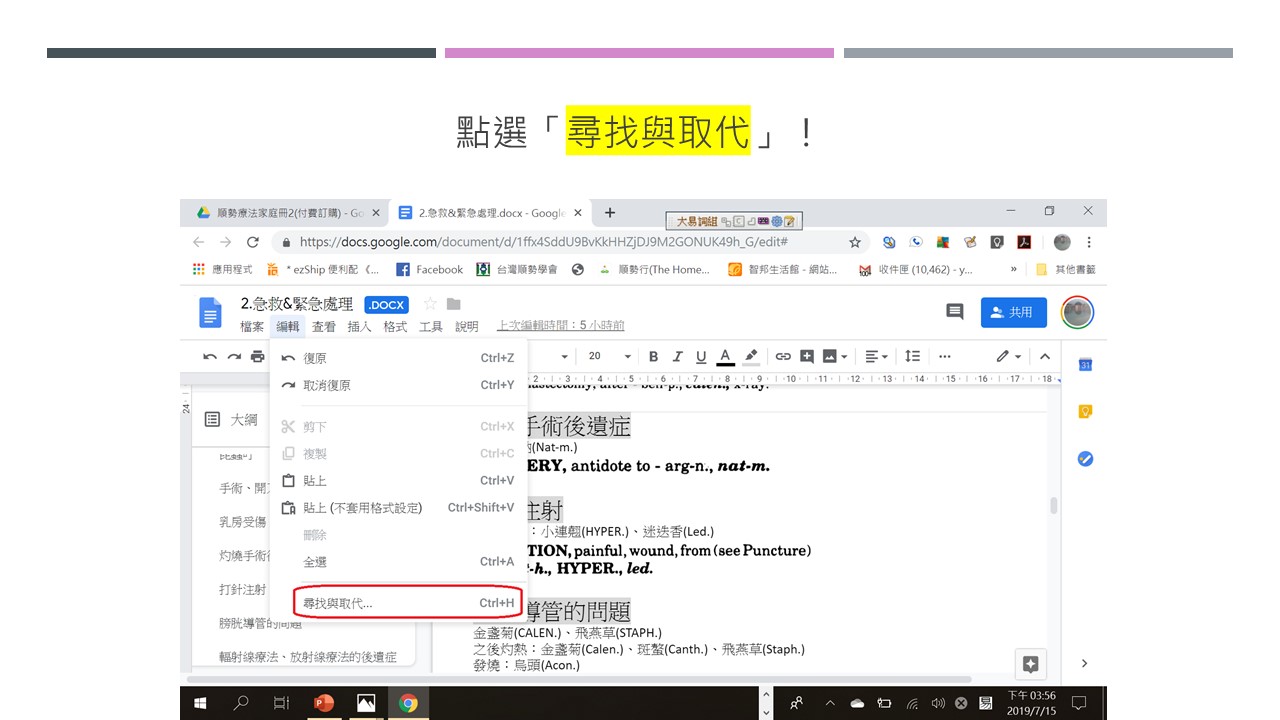Click the move to folder icon
Image resolution: width=1280 pixels, height=720 pixels.
click(x=454, y=304)
